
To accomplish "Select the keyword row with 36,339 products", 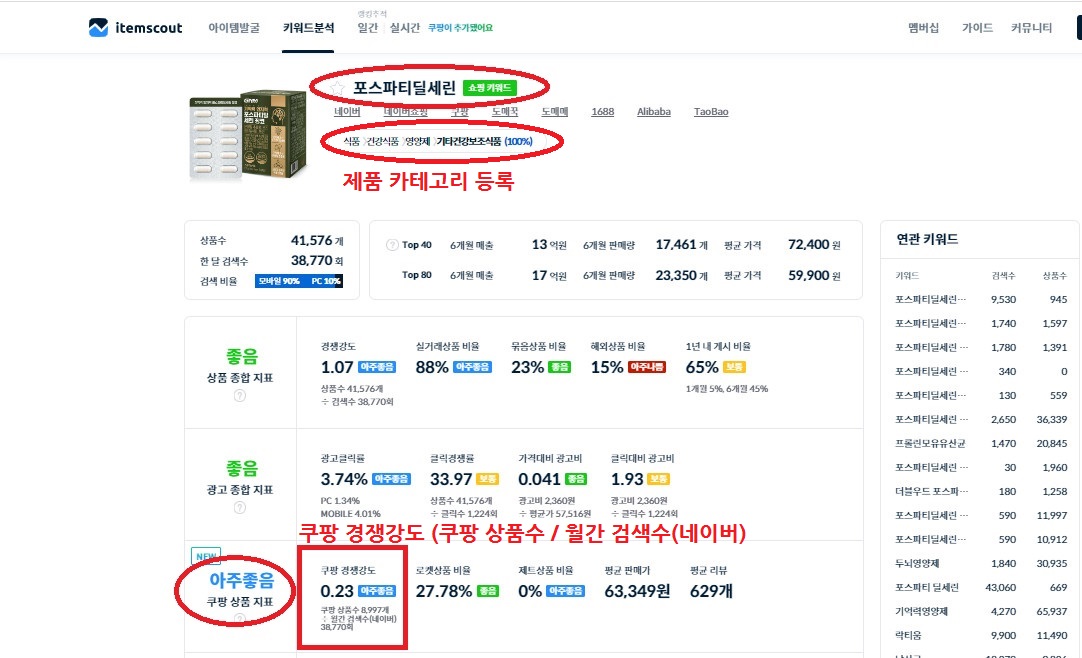I will 981,419.
